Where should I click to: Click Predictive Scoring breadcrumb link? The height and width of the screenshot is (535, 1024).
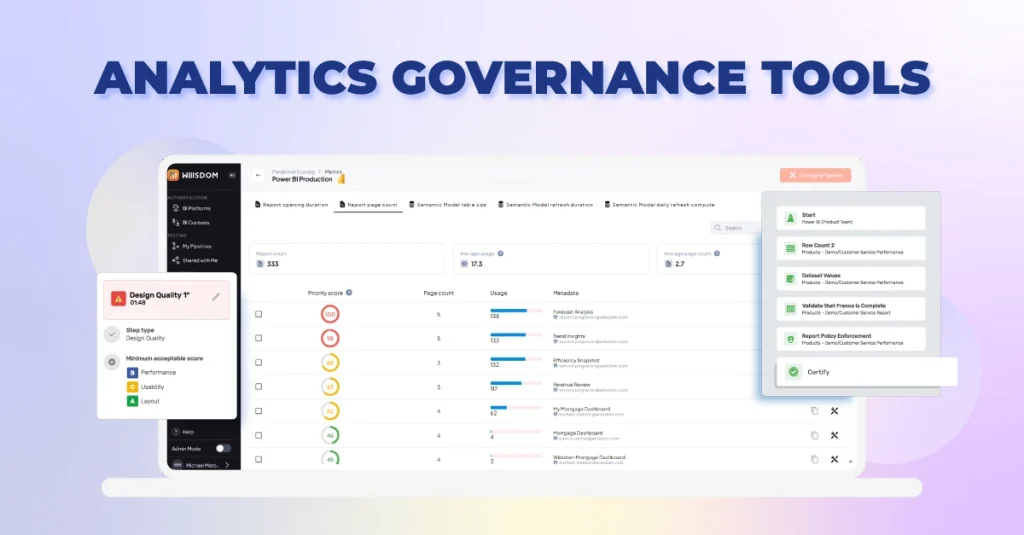pos(293,172)
